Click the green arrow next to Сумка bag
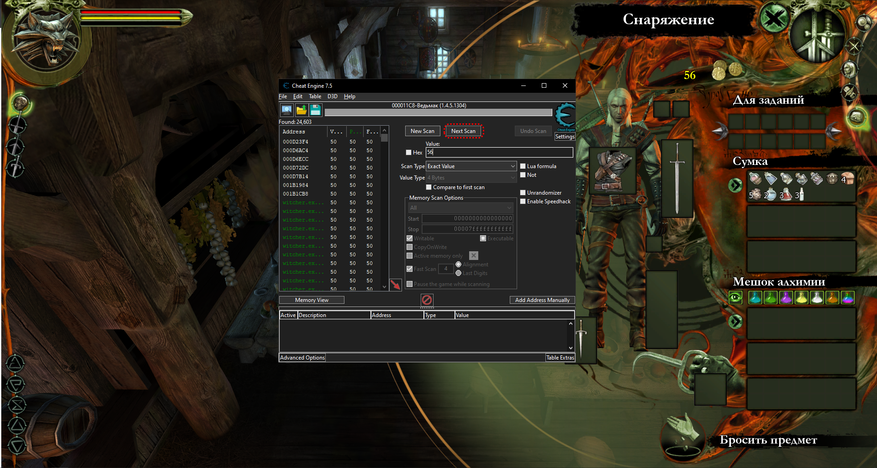877x468 pixels. (735, 185)
